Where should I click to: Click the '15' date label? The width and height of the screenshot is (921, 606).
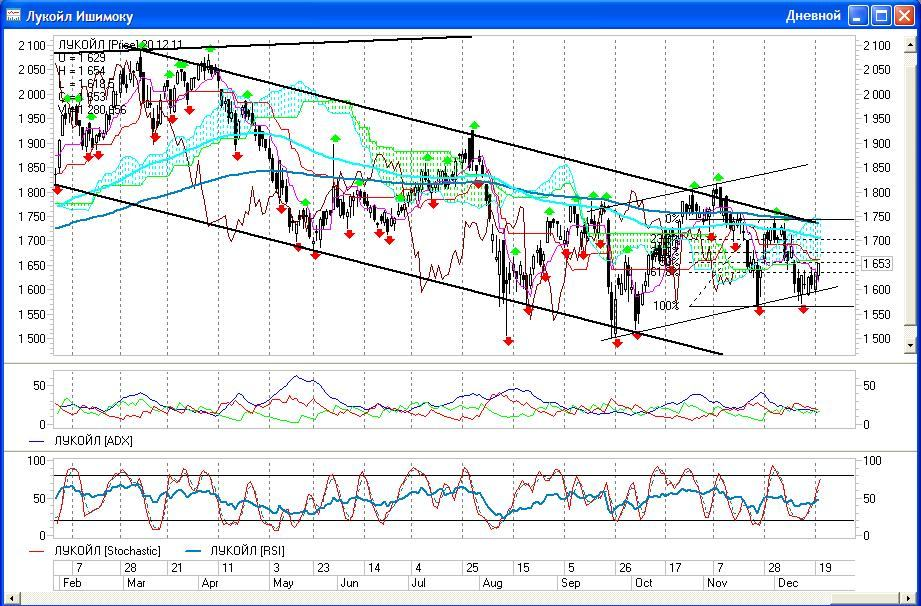click(523, 568)
